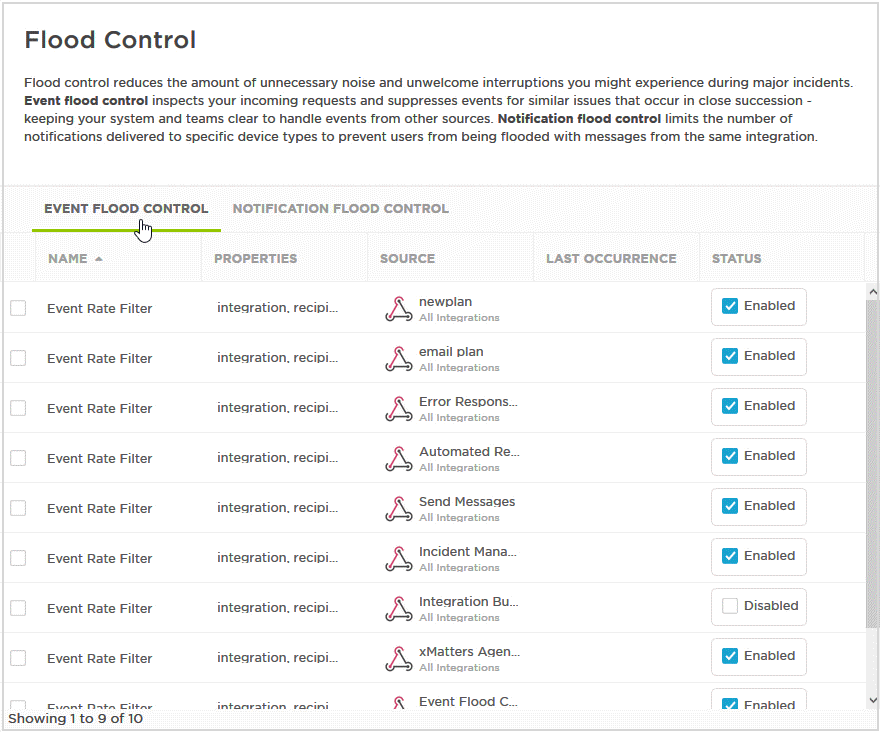The width and height of the screenshot is (880, 732).
Task: Click the xMatters Agent integration icon
Action: pyautogui.click(x=399, y=658)
